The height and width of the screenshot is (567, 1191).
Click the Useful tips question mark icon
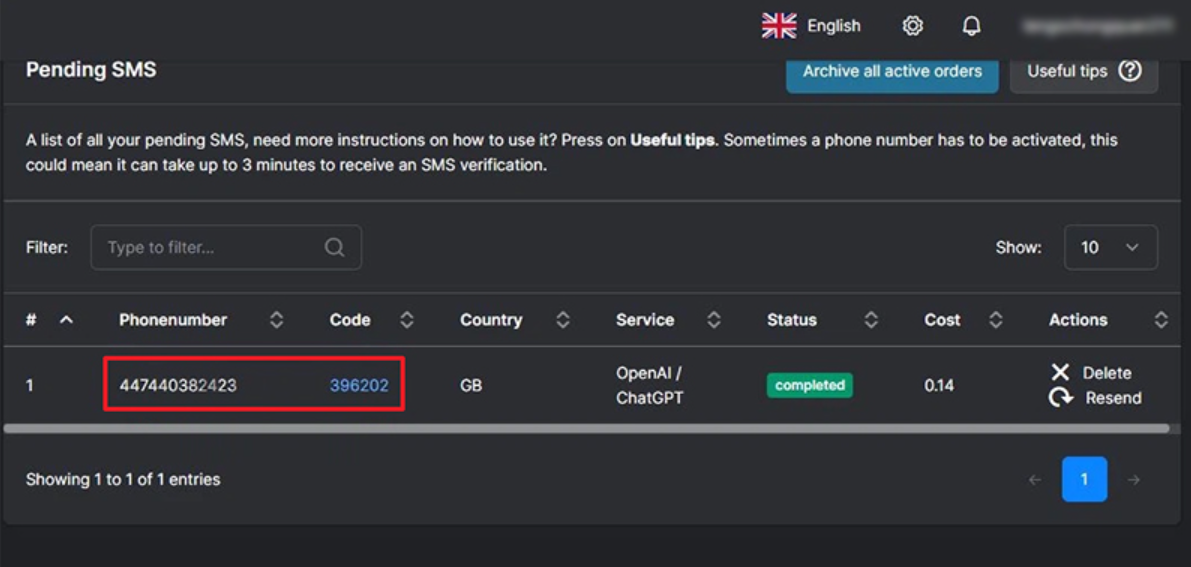1130,71
